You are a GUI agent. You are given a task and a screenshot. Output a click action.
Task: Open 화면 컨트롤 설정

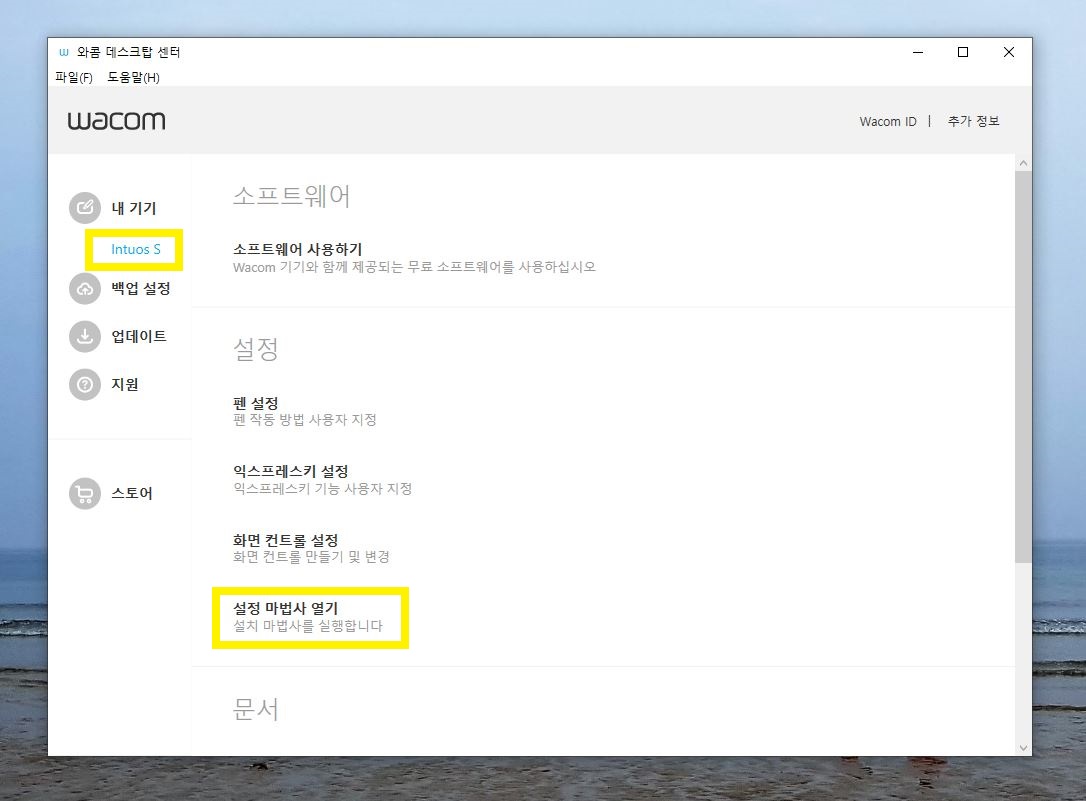[x=285, y=540]
